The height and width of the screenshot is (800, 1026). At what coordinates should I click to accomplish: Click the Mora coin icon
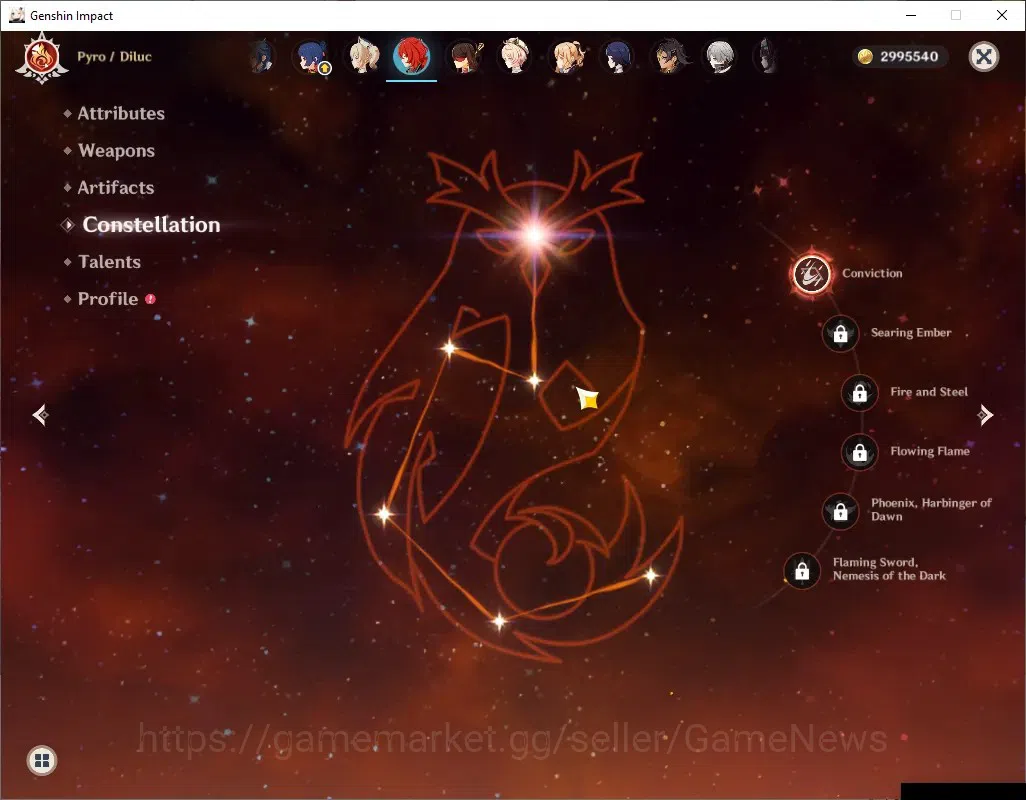pyautogui.click(x=865, y=56)
